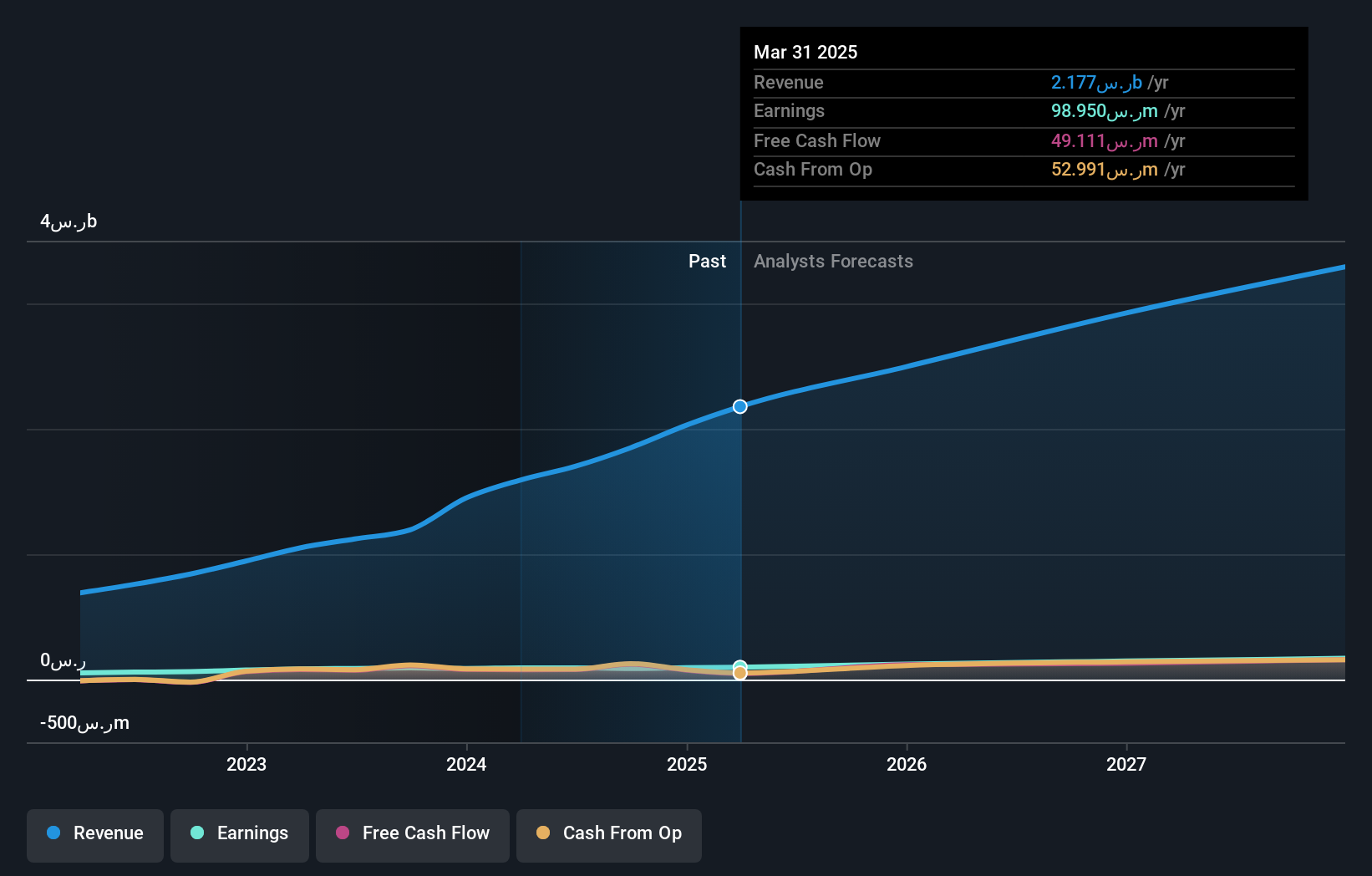Toggle the Earnings legend button
This screenshot has width=1372, height=876.
coord(240,835)
